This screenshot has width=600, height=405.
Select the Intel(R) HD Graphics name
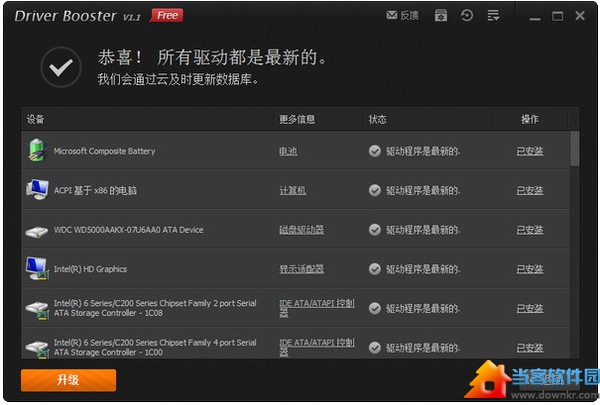[90, 269]
